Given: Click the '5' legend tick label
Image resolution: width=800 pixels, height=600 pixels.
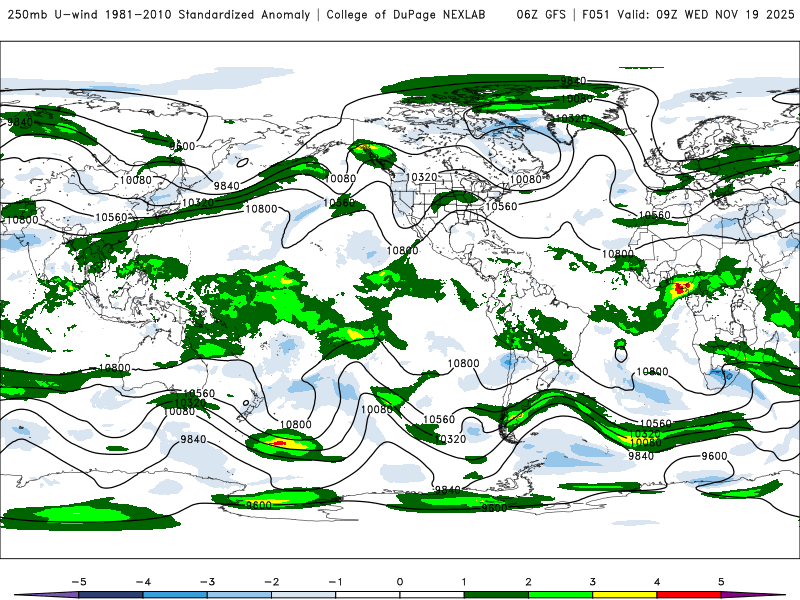Looking at the screenshot, I should 721,582.
